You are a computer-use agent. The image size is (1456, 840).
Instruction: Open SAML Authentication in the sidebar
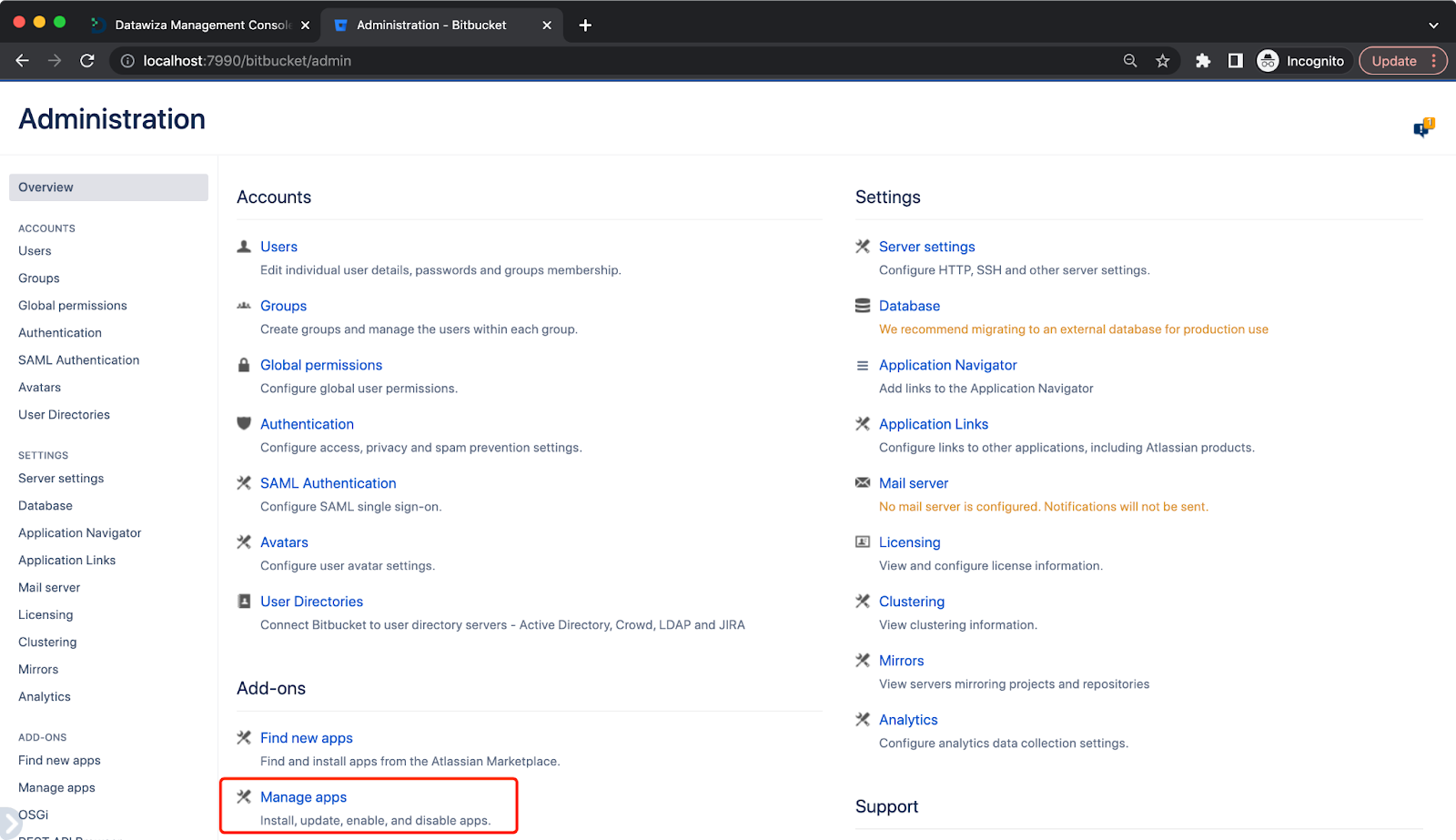click(79, 360)
